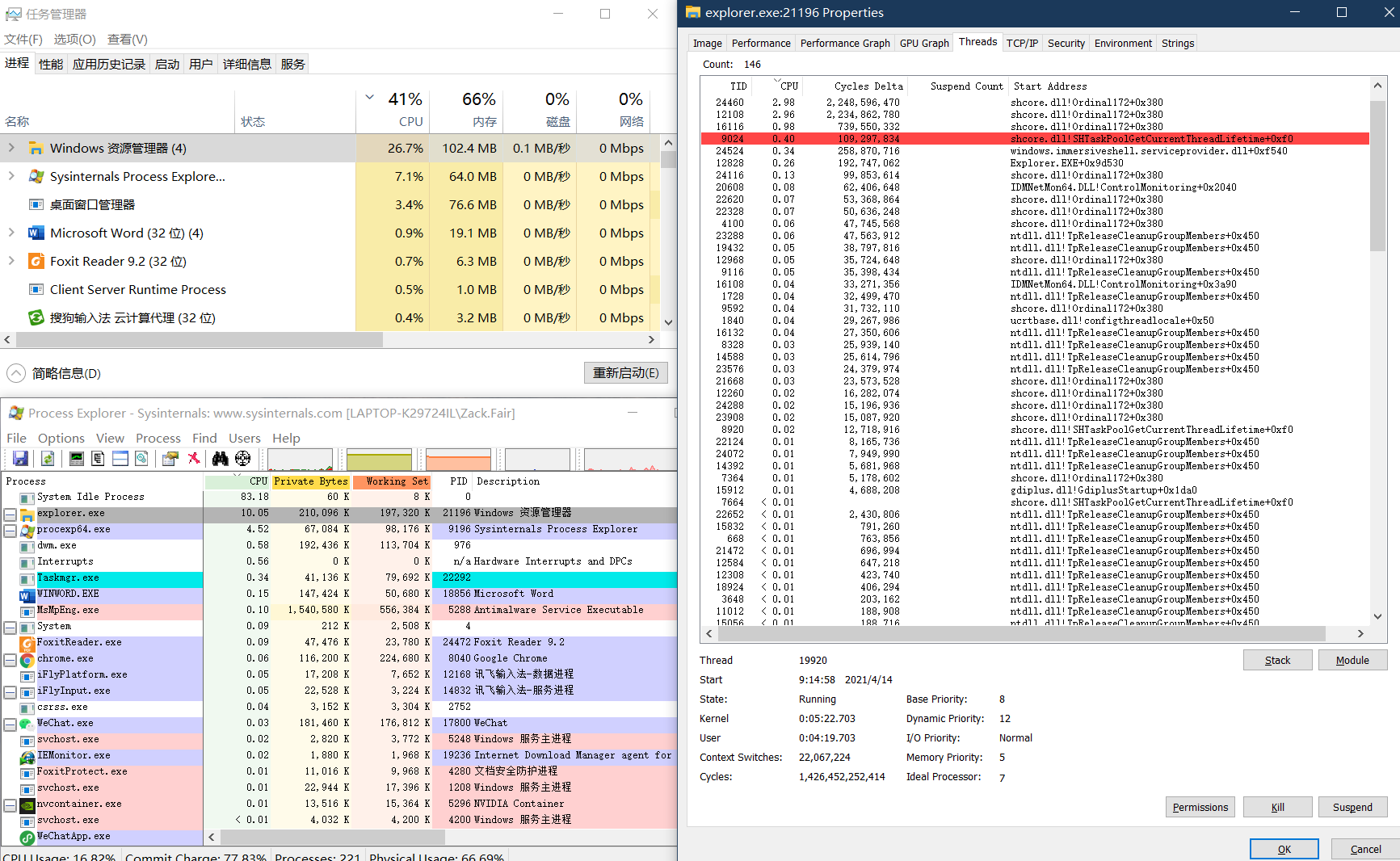Viewport: 1400px width, 861px height.
Task: Click the Word icon beside WINWORD.EXE
Action: tap(27, 594)
